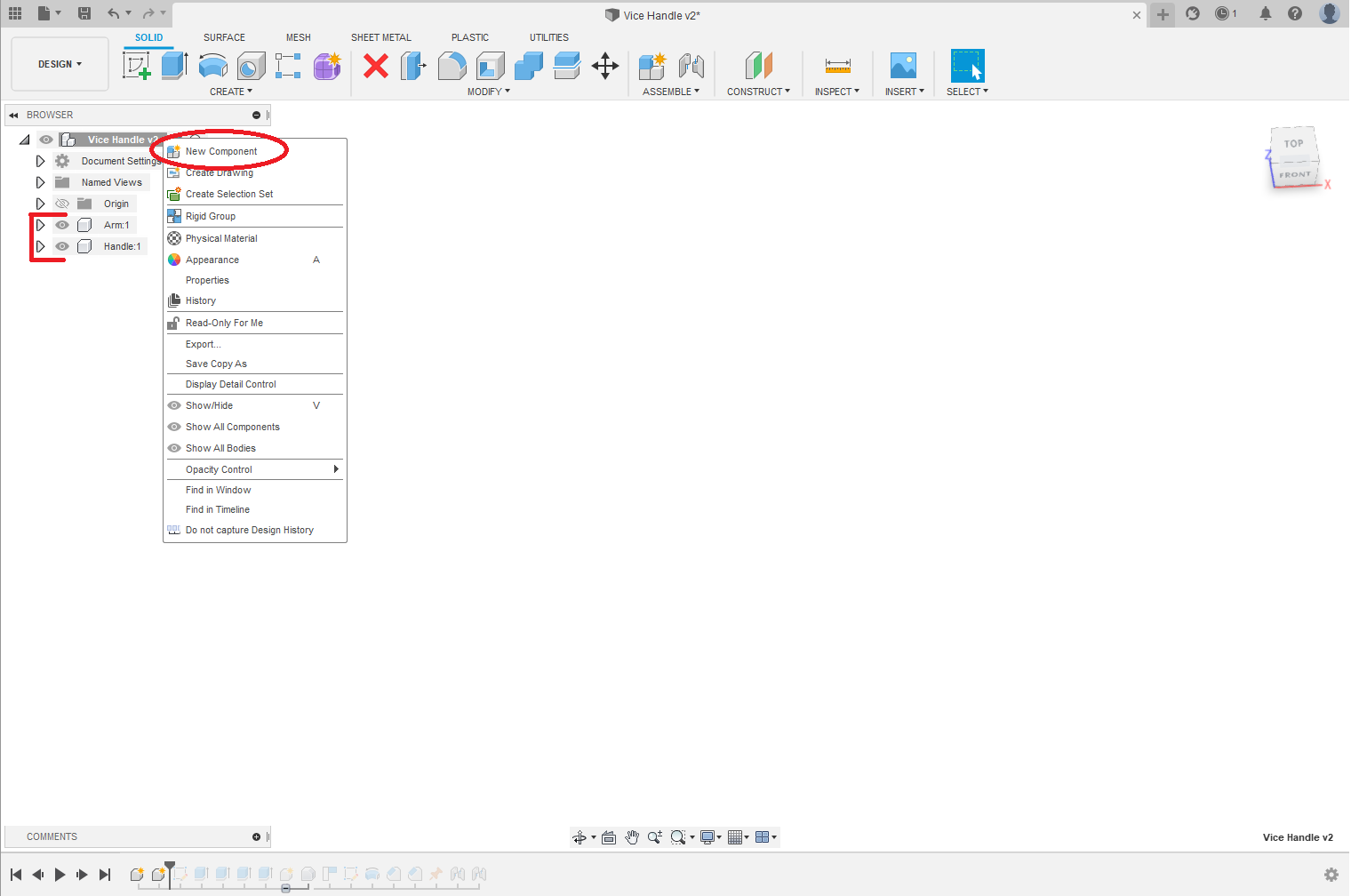The height and width of the screenshot is (896, 1351).
Task: Activate the Extrude tool
Action: (172, 64)
